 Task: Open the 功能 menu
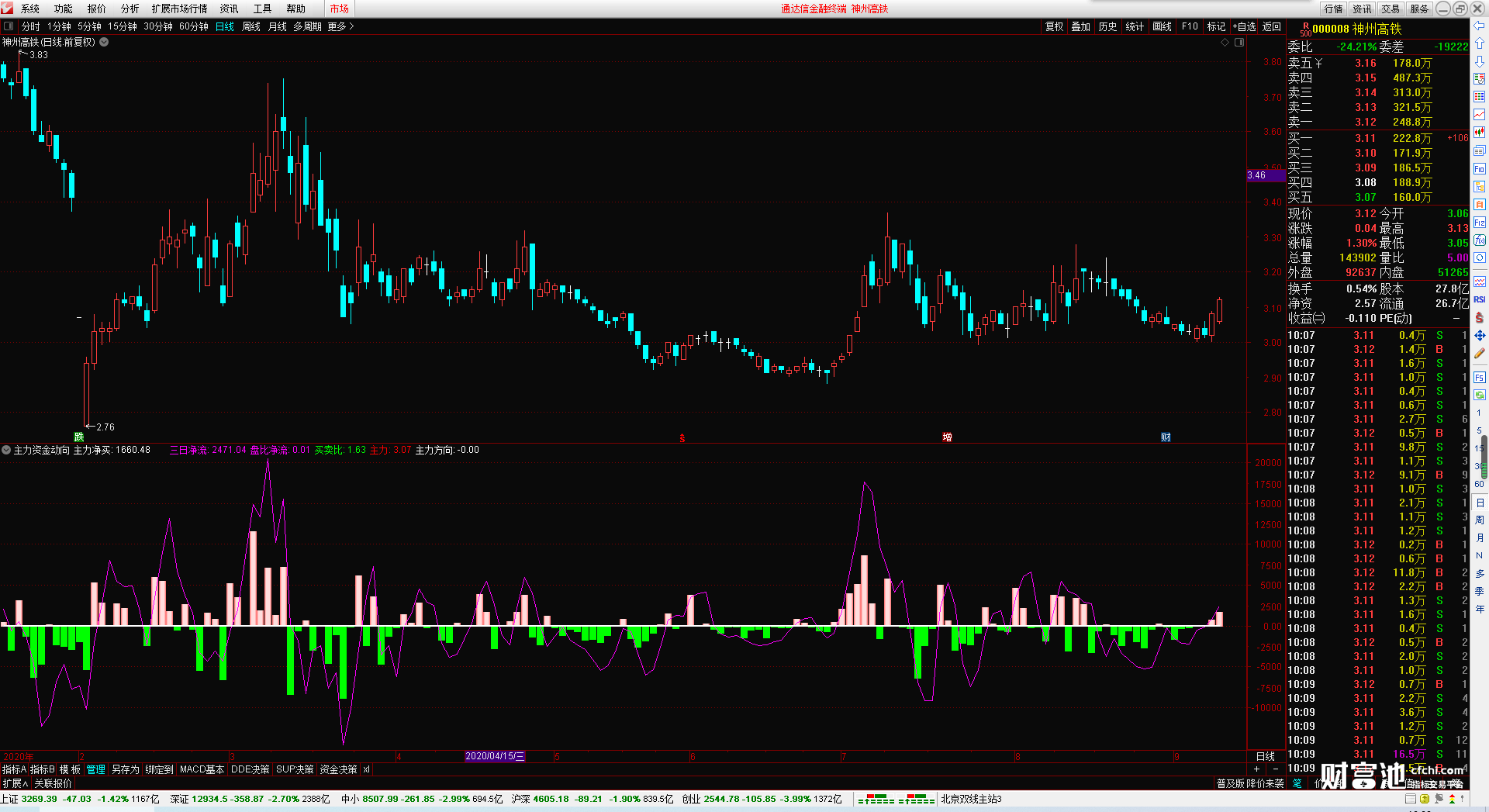(64, 9)
